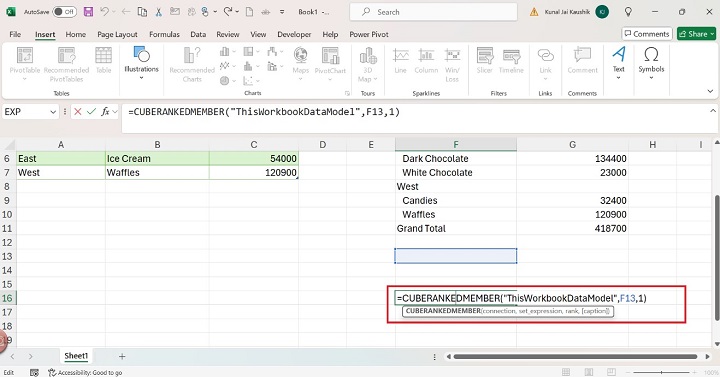
Task: Select the Sheet1 tab
Action: [76, 356]
